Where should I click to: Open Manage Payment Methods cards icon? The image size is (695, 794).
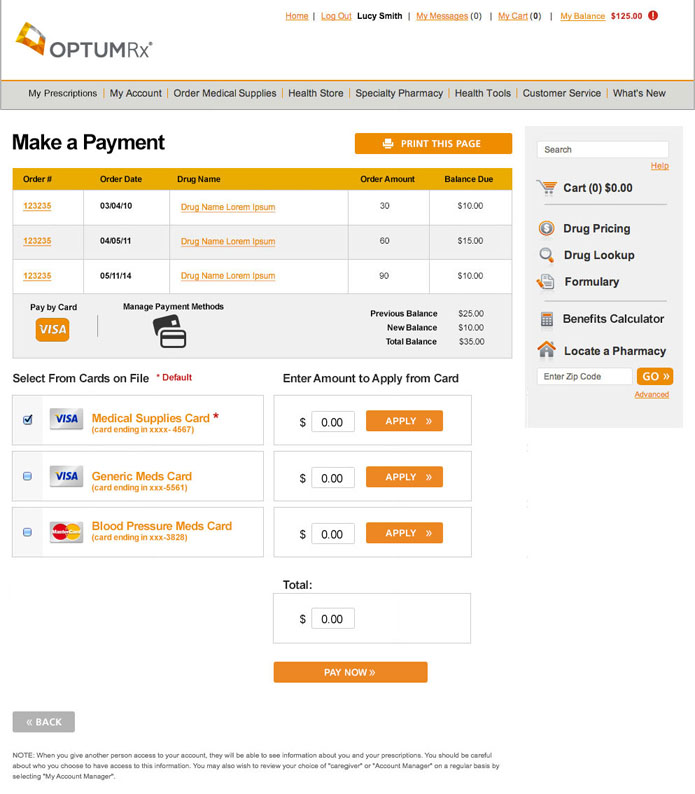point(170,332)
